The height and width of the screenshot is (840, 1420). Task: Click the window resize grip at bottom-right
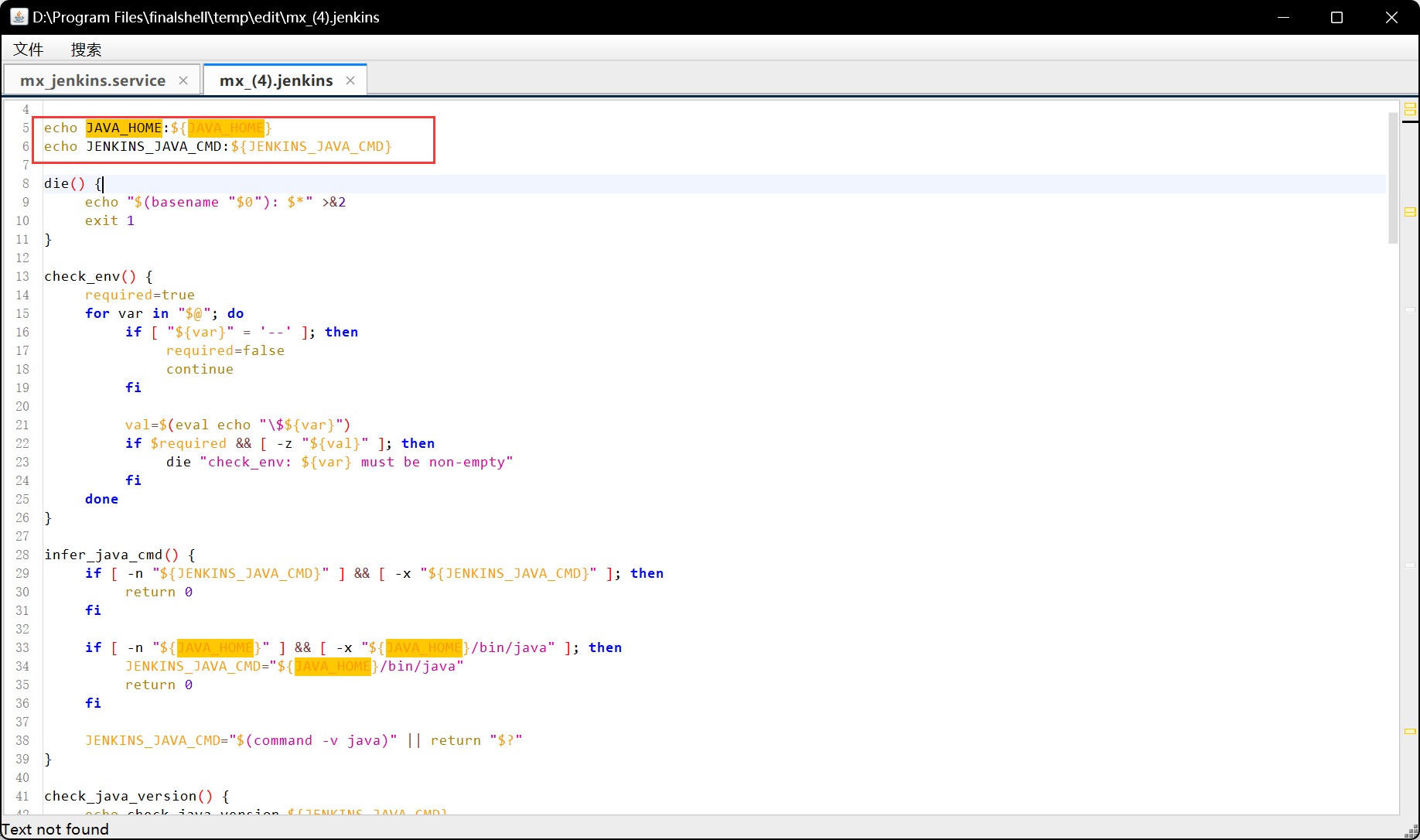[1411, 831]
